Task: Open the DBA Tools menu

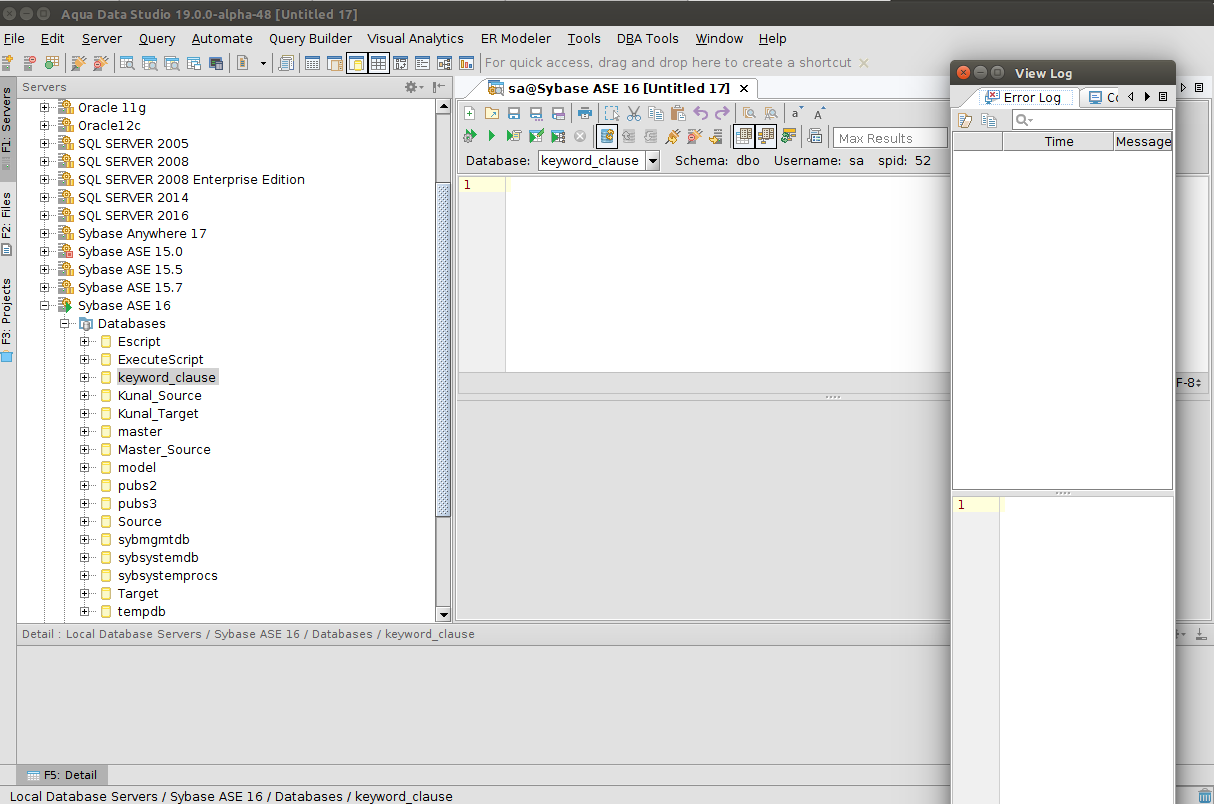Action: (647, 38)
